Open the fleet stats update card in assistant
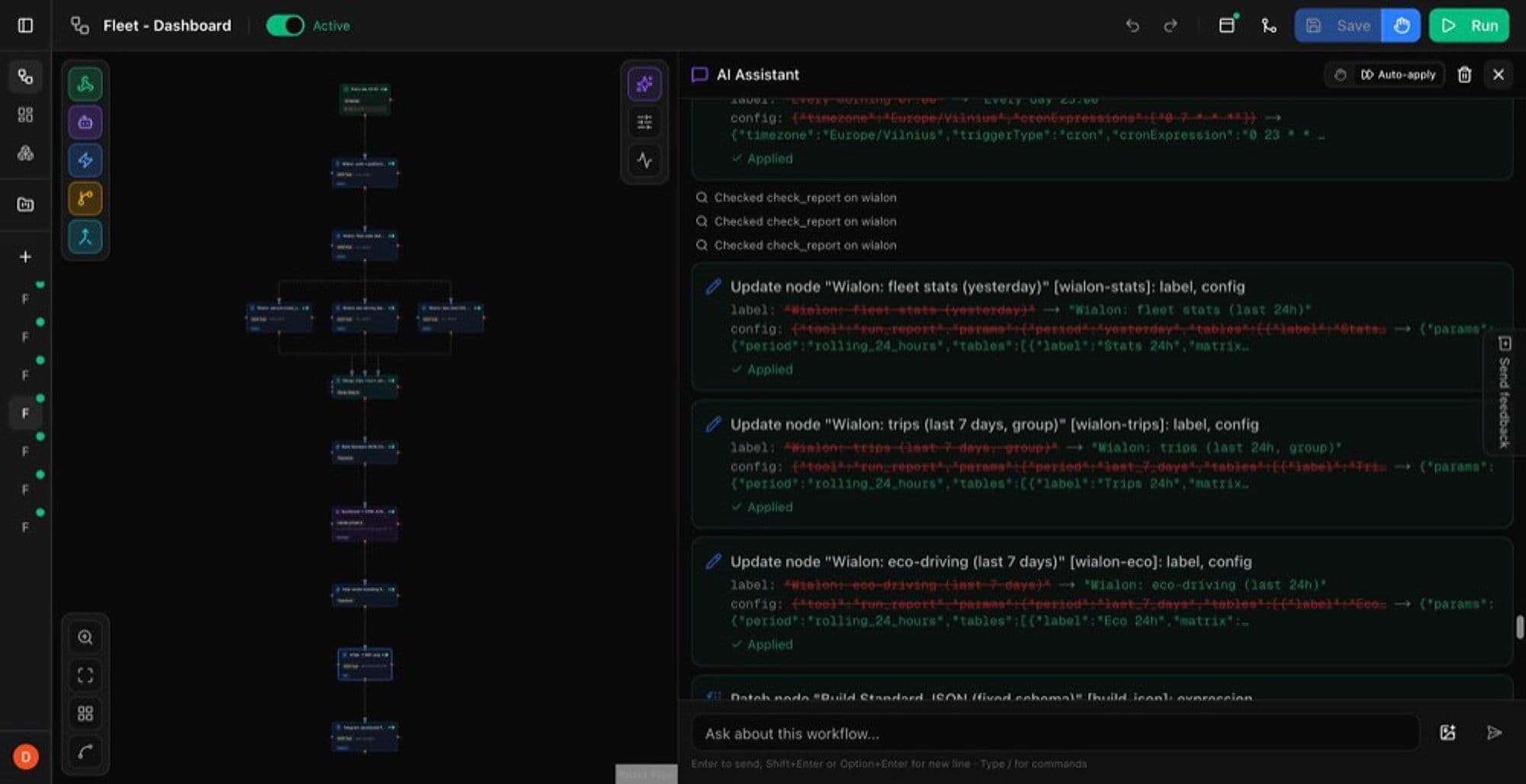 point(1102,327)
